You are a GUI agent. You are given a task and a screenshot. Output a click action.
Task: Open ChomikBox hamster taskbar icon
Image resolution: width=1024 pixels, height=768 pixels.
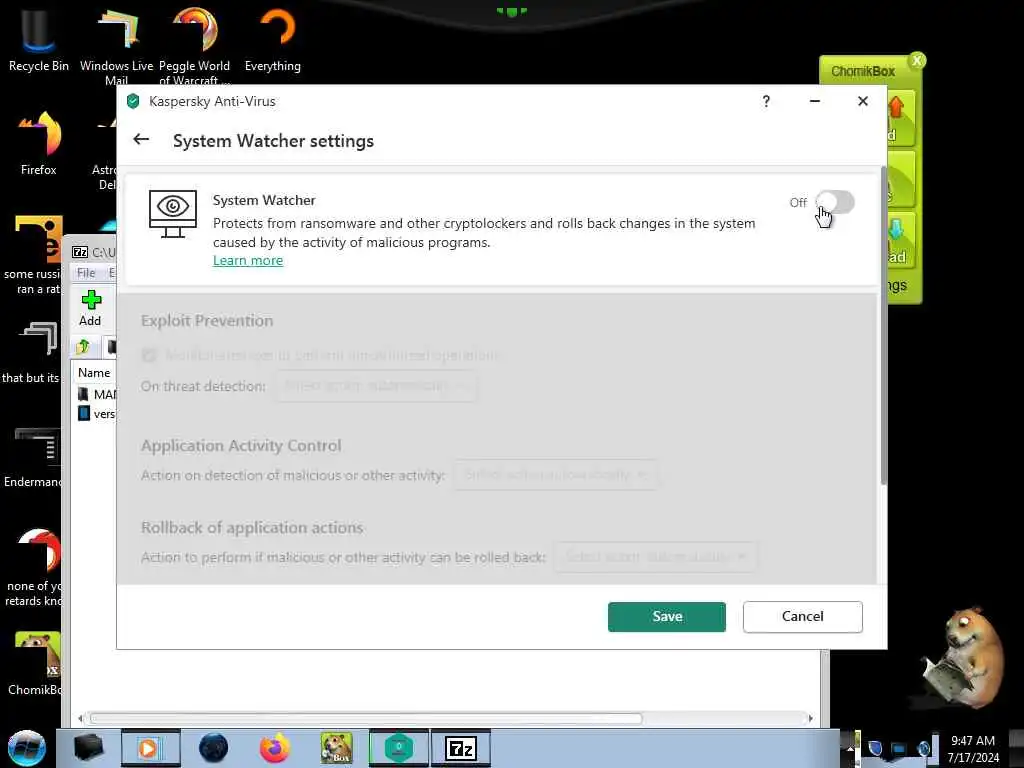(336, 748)
